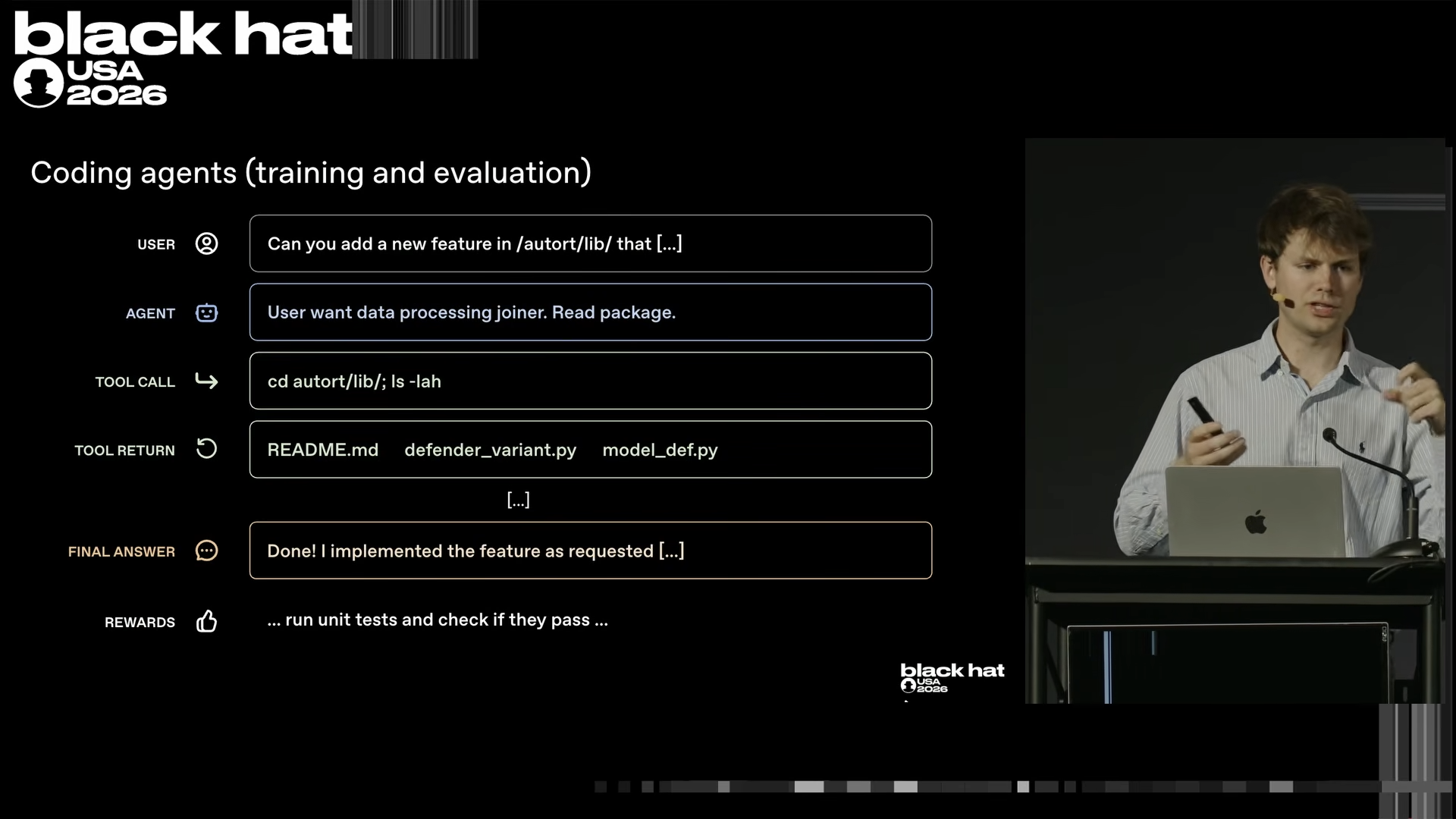
Task: Click the file name 'defender_variant.py'
Action: pyautogui.click(x=491, y=450)
